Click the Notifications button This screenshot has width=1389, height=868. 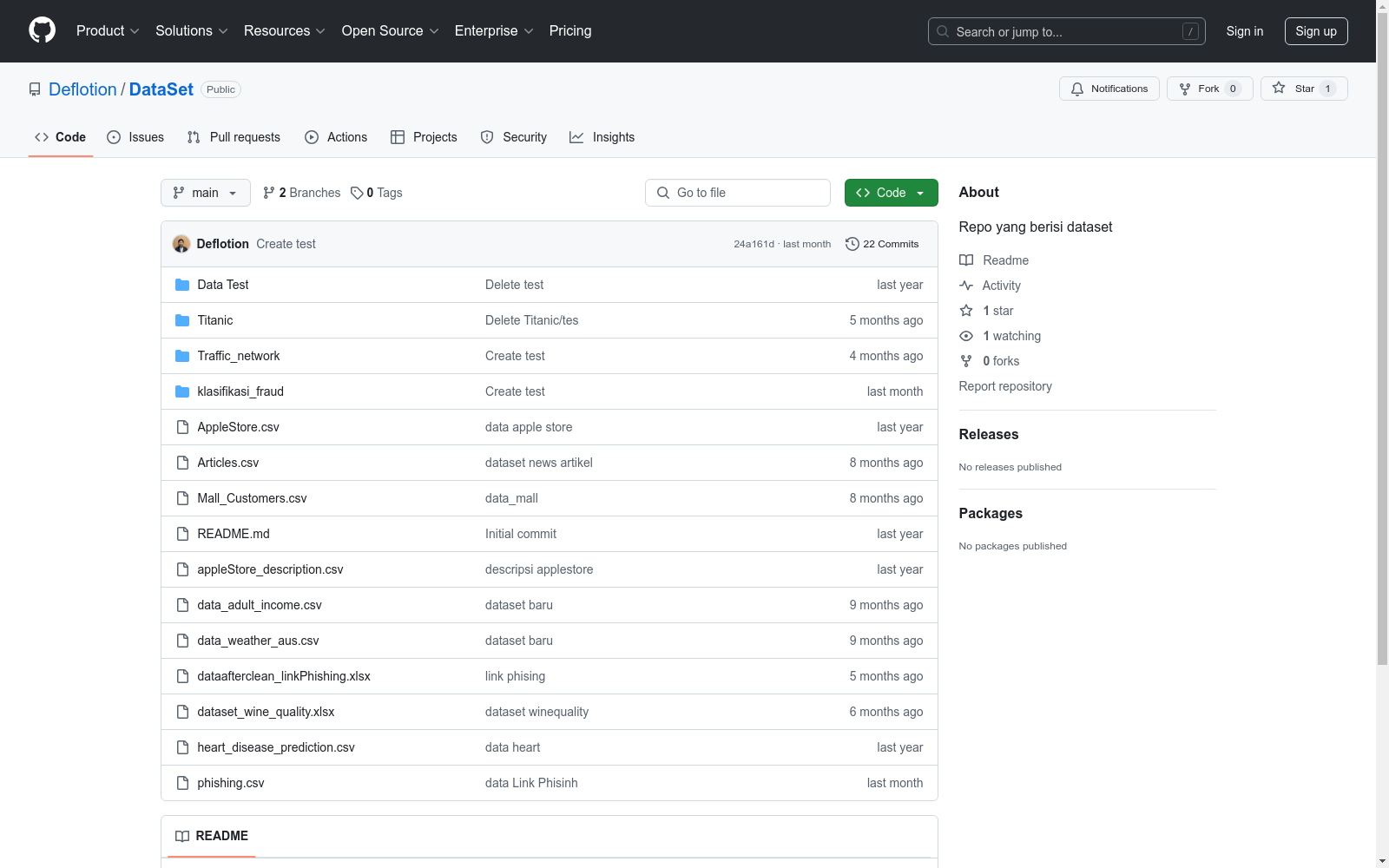click(1109, 89)
